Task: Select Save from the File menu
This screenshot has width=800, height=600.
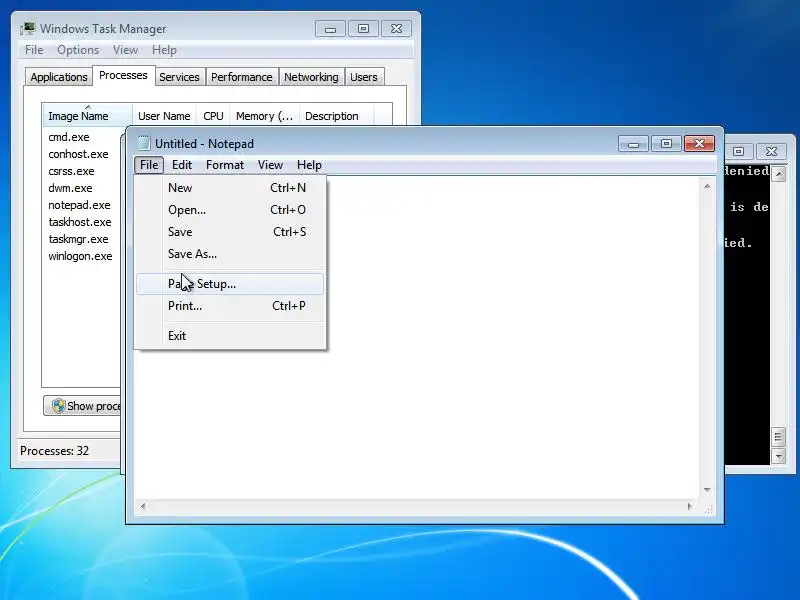Action: [230, 232]
